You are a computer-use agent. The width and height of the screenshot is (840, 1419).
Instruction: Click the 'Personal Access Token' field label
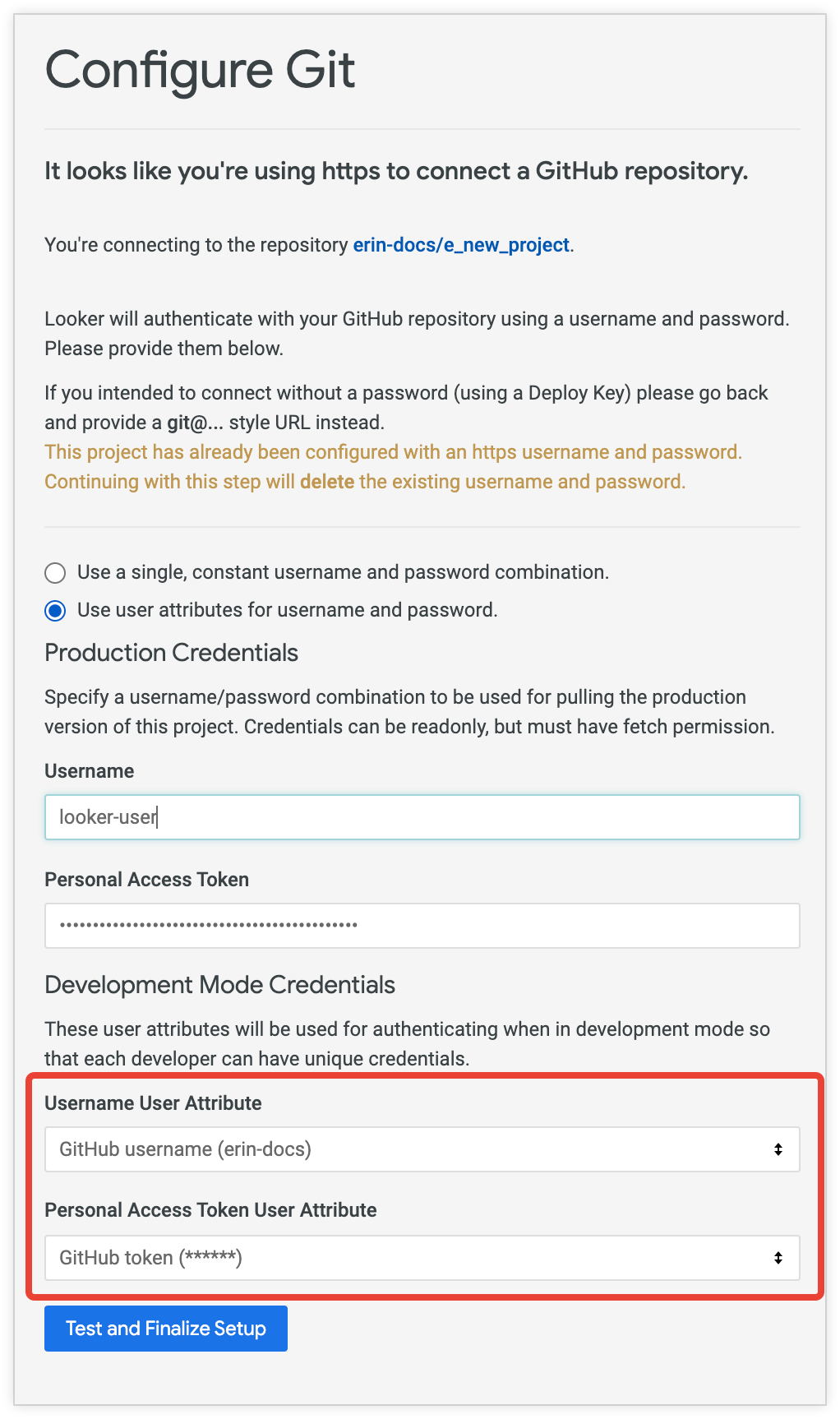146,880
